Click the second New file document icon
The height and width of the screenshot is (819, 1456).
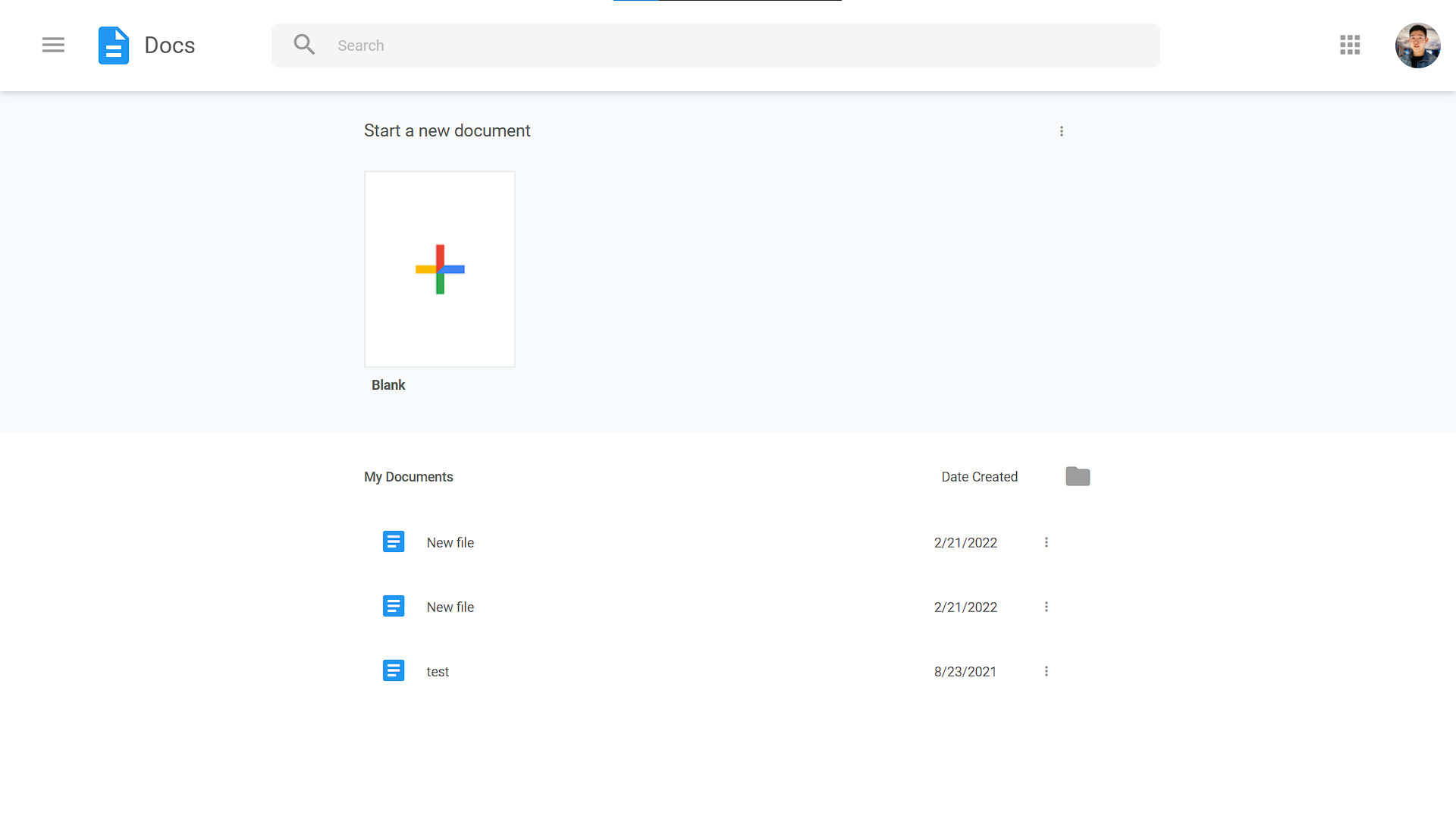[x=394, y=607]
